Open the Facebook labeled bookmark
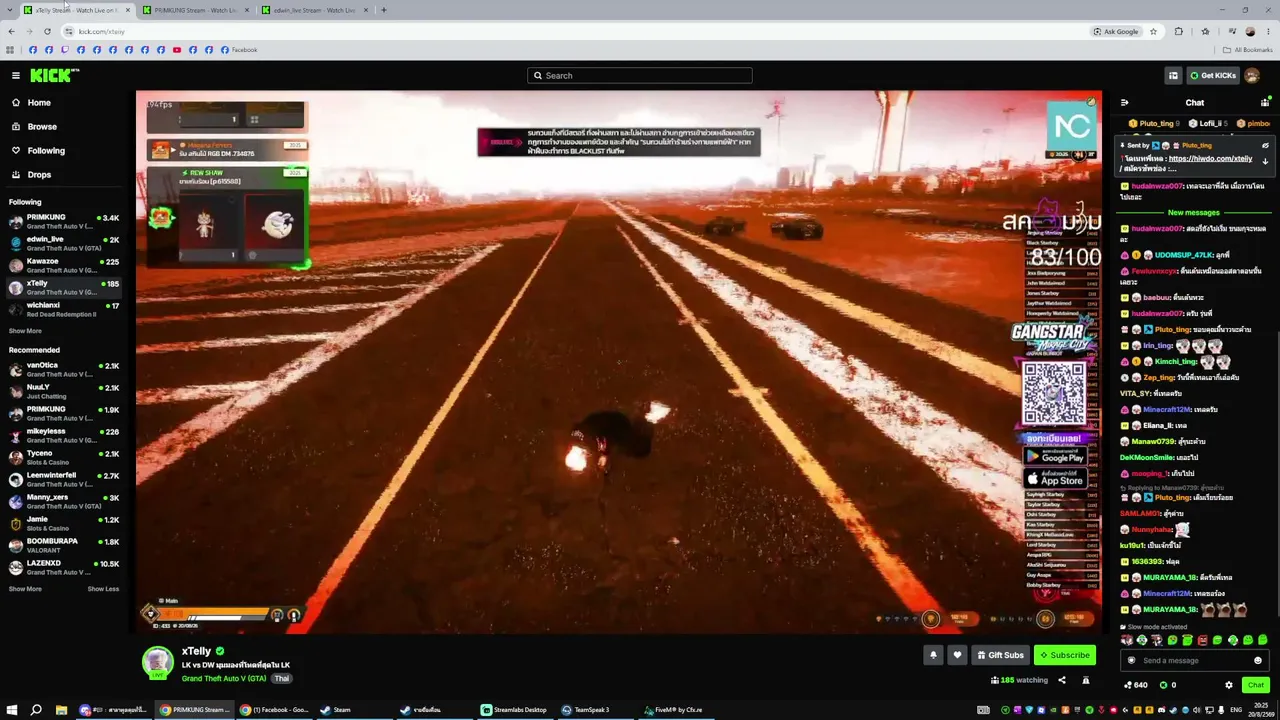The width and height of the screenshot is (1280, 720). pyautogui.click(x=239, y=50)
